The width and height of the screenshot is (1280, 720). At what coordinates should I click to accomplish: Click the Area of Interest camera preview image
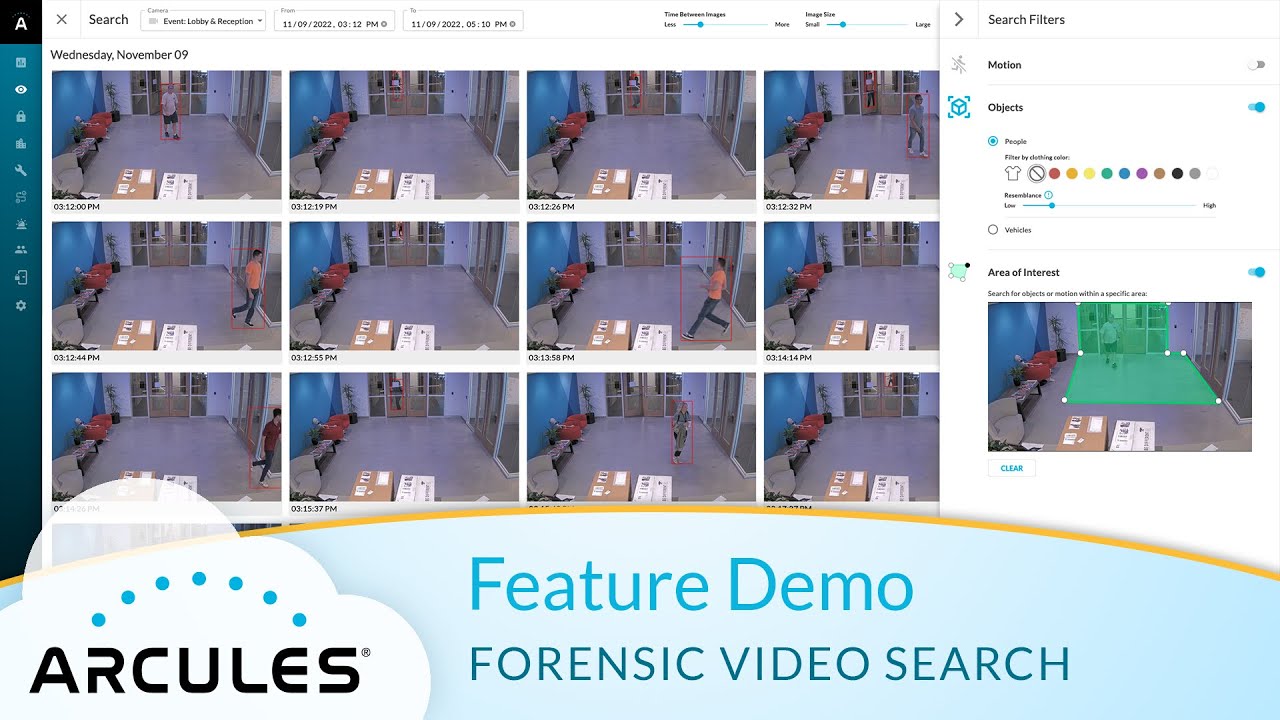point(1119,376)
